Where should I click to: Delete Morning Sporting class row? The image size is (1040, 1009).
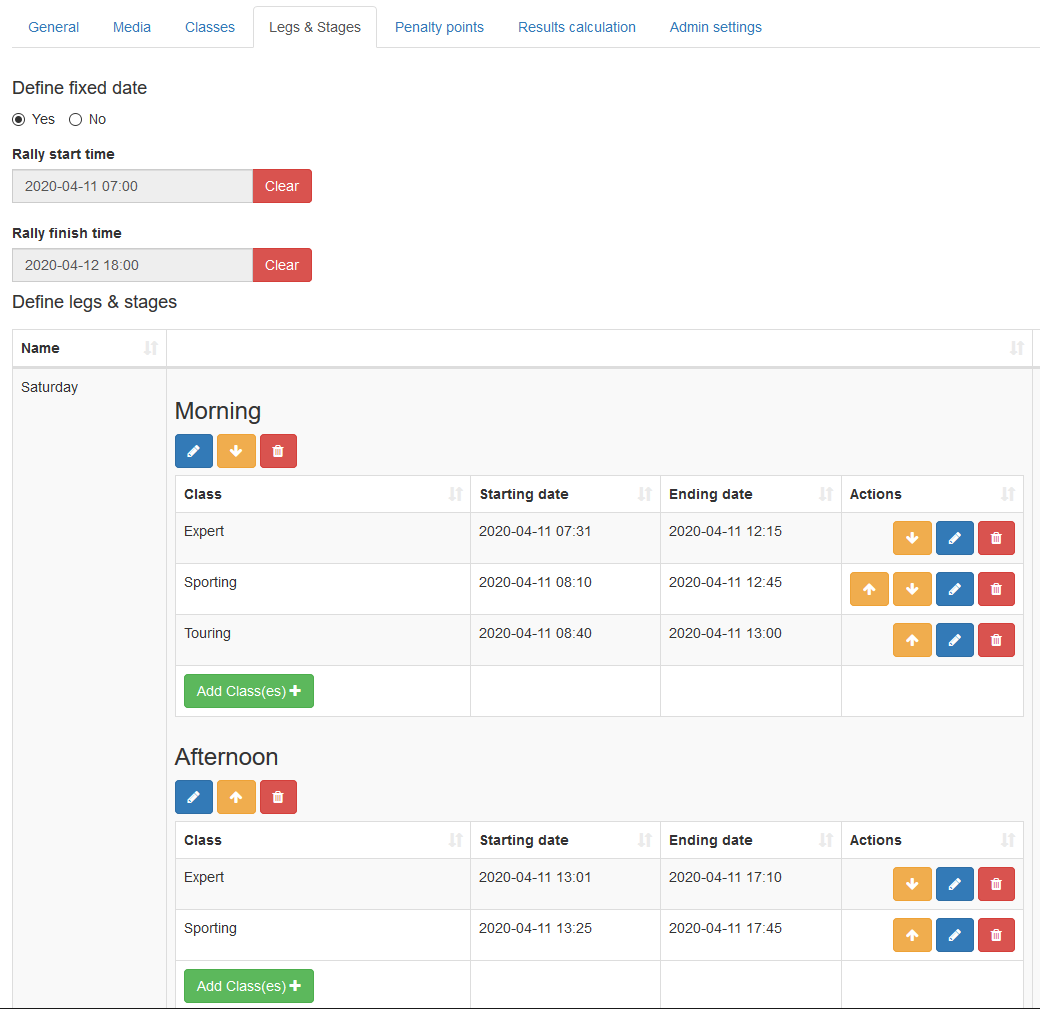coord(996,589)
